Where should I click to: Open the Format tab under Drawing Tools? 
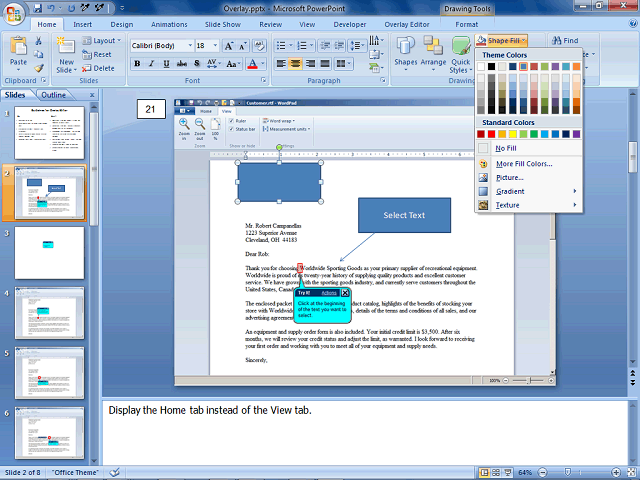[467, 24]
